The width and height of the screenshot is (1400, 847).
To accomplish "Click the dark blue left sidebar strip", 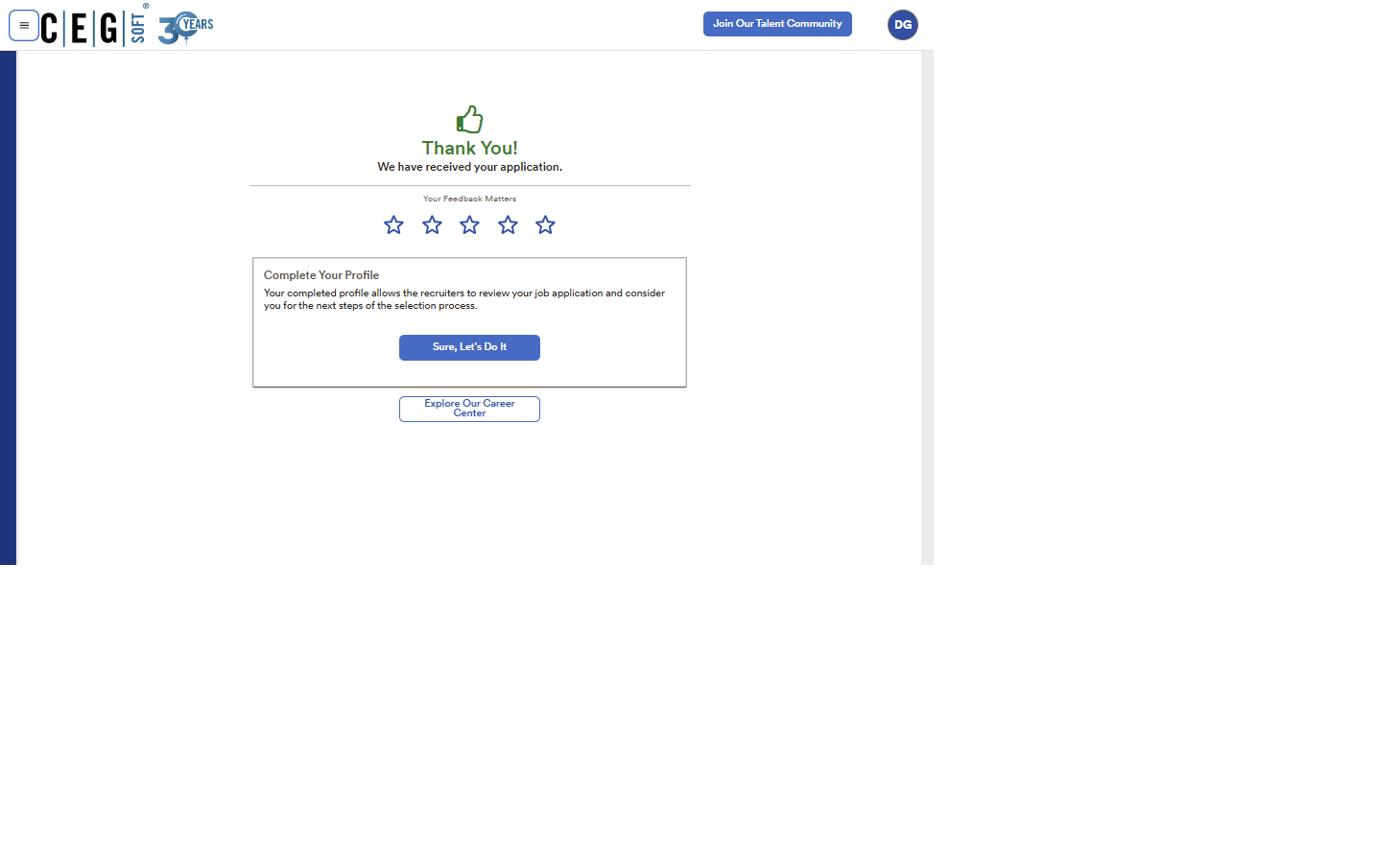I will tap(8, 307).
